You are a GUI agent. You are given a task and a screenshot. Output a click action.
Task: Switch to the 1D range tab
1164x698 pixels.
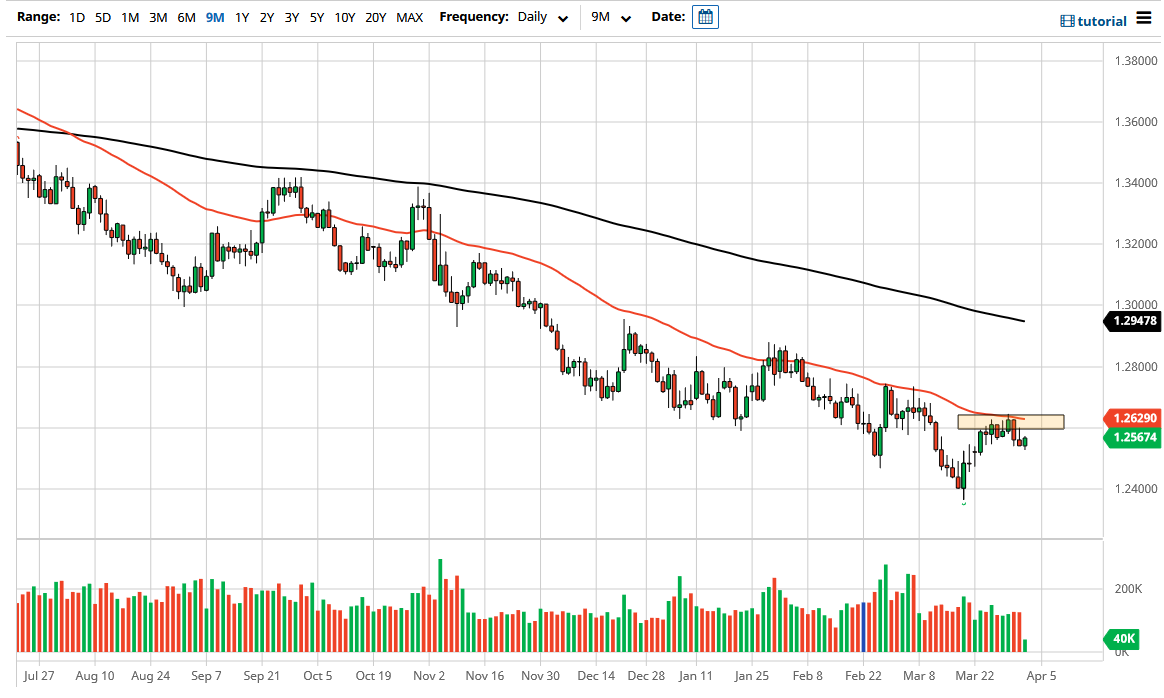pos(77,17)
